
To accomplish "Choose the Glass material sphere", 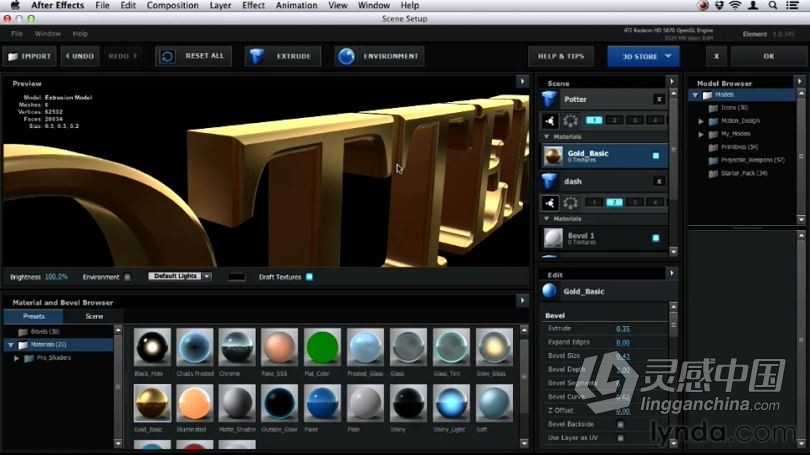I will click(408, 347).
